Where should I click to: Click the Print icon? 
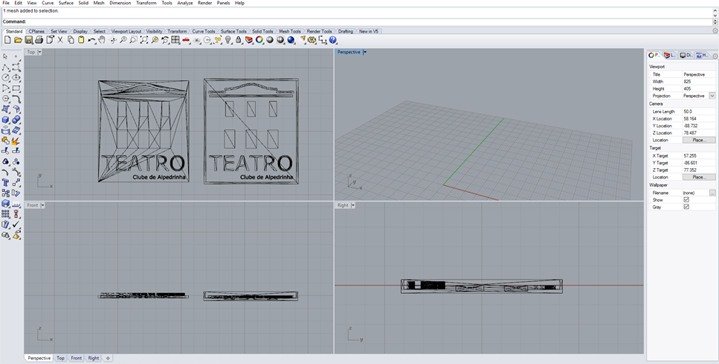tap(39, 40)
